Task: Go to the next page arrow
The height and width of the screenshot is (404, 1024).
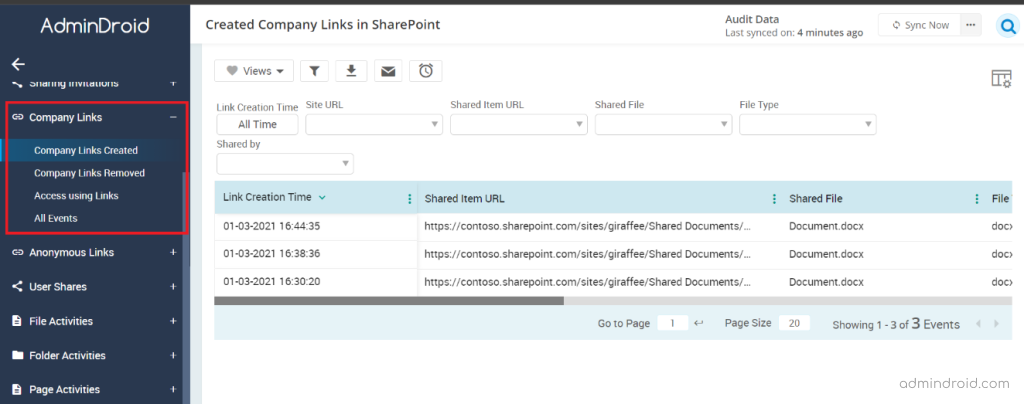Action: tap(996, 324)
